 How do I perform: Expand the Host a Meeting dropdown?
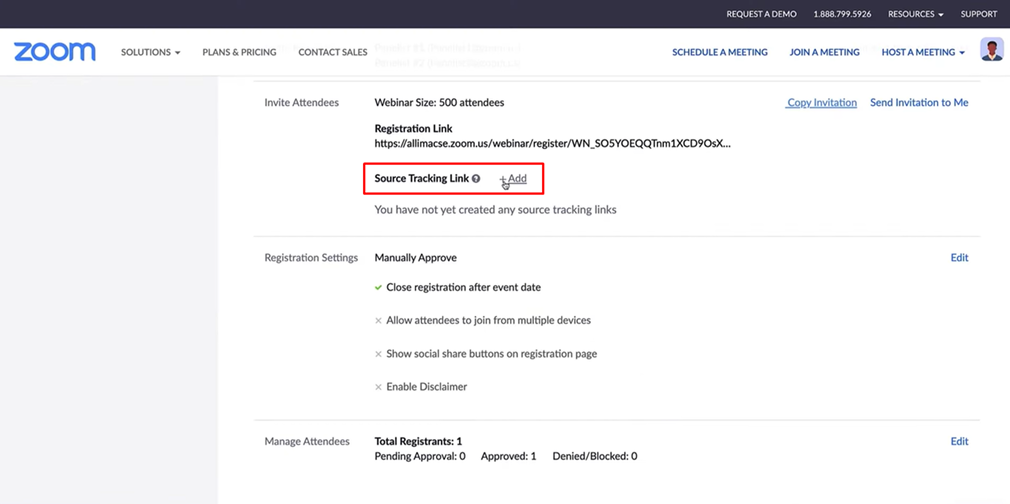[922, 52]
